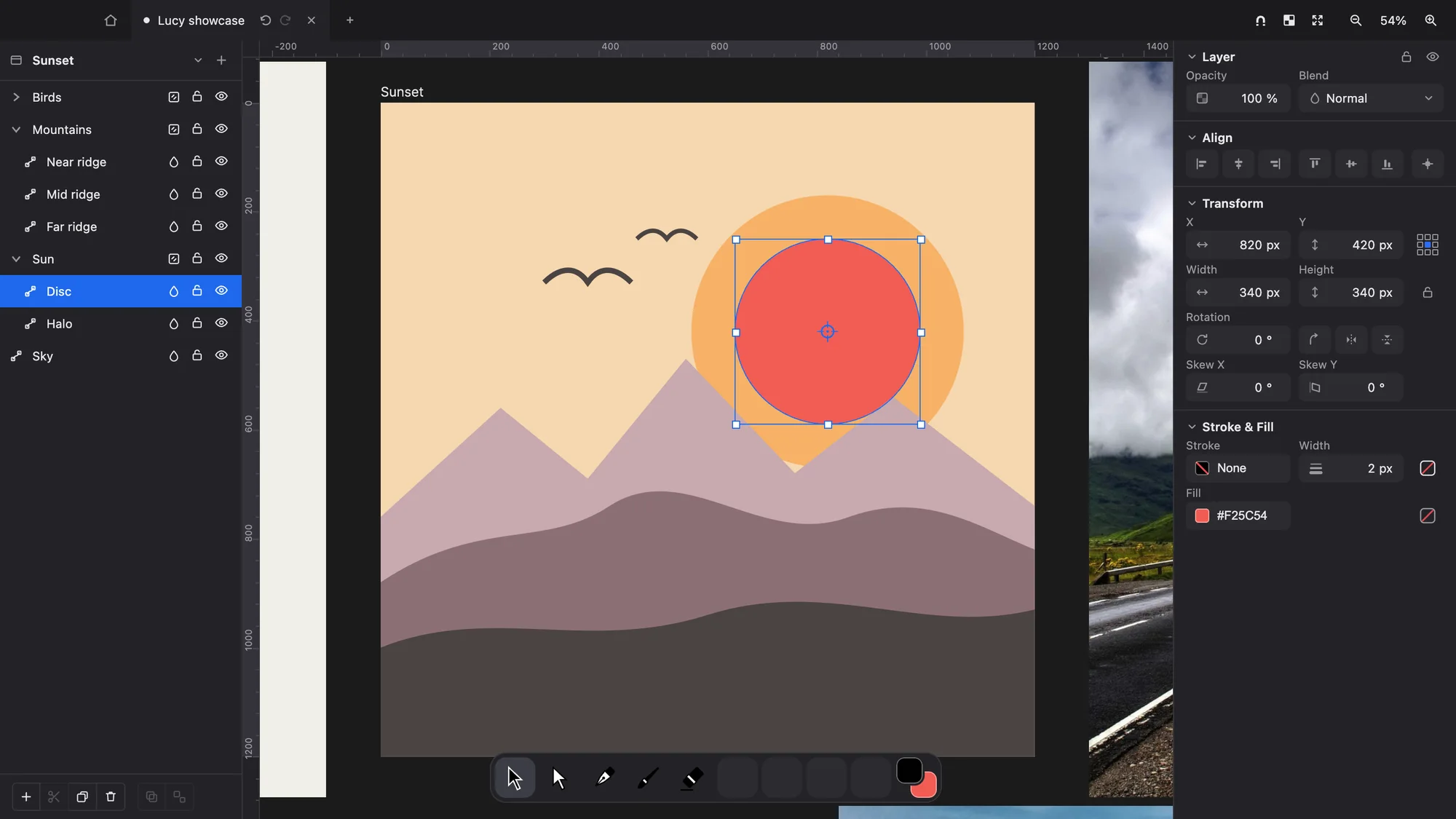Cut with scissors icon in layer bar
1456x819 pixels.
tap(54, 796)
